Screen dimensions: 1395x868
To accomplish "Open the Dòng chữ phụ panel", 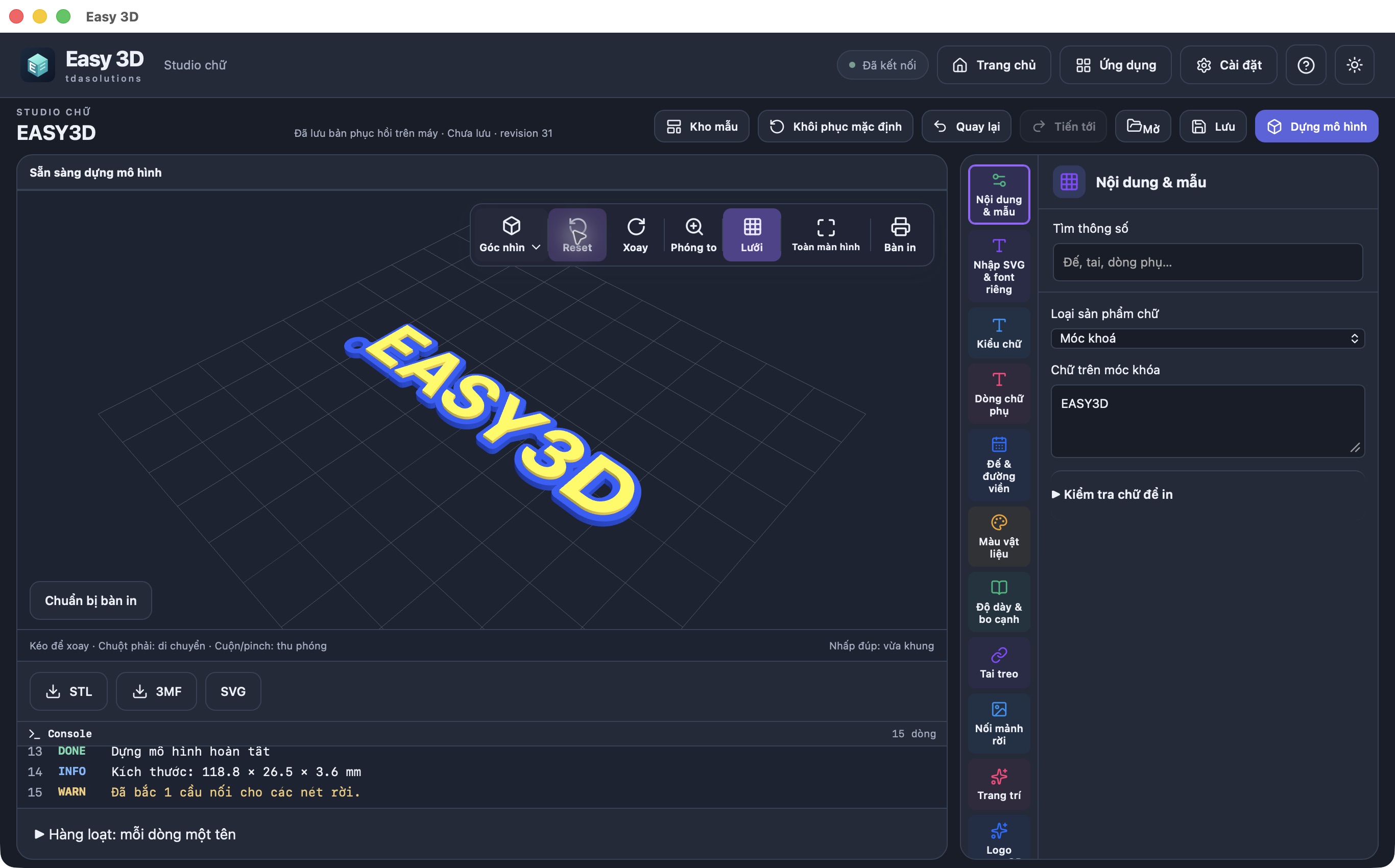I will 999,394.
